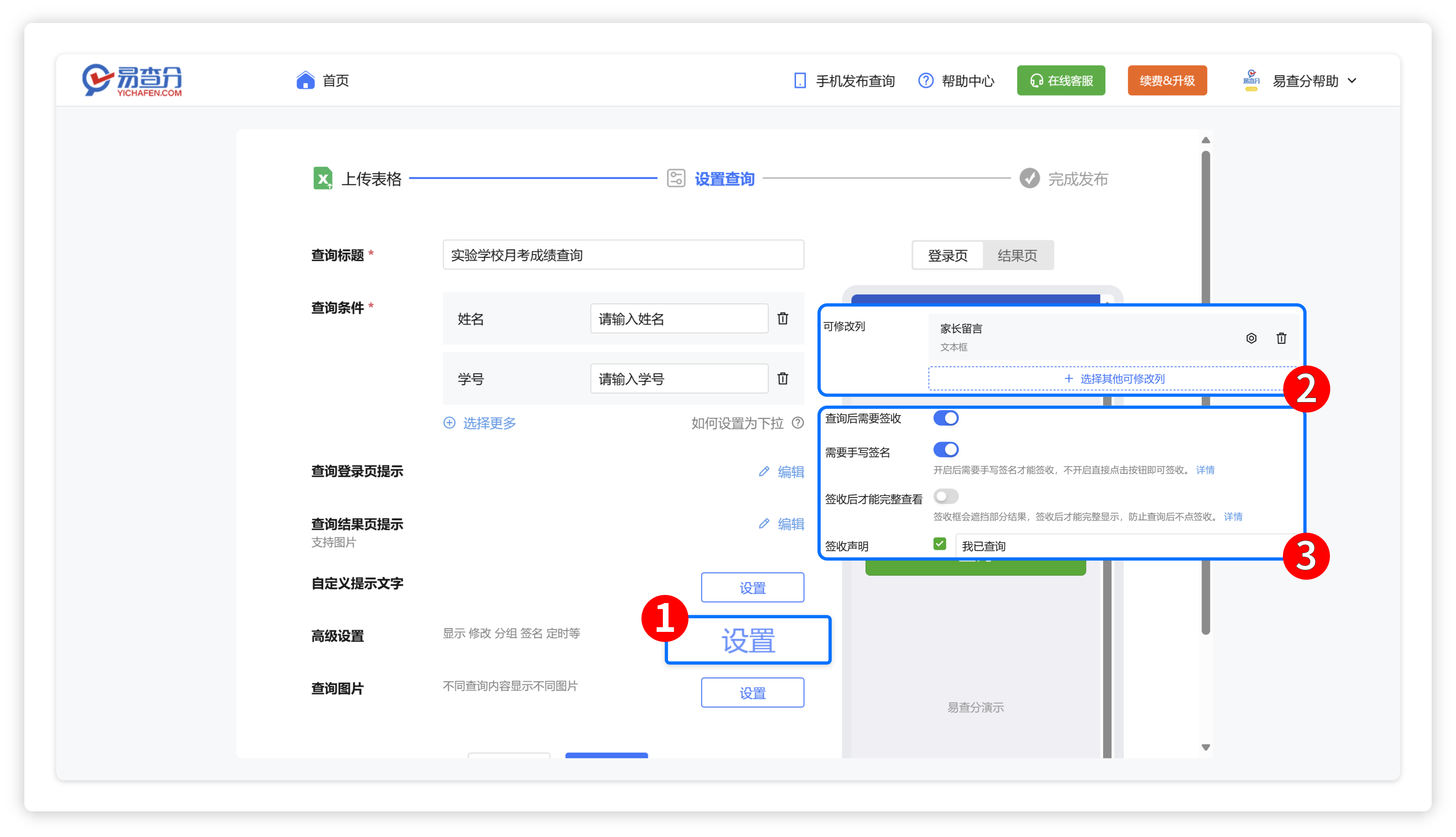Screen dimensions: 1456x837
Task: Delete 家长留言 column via trash icon
Action: point(1281,338)
